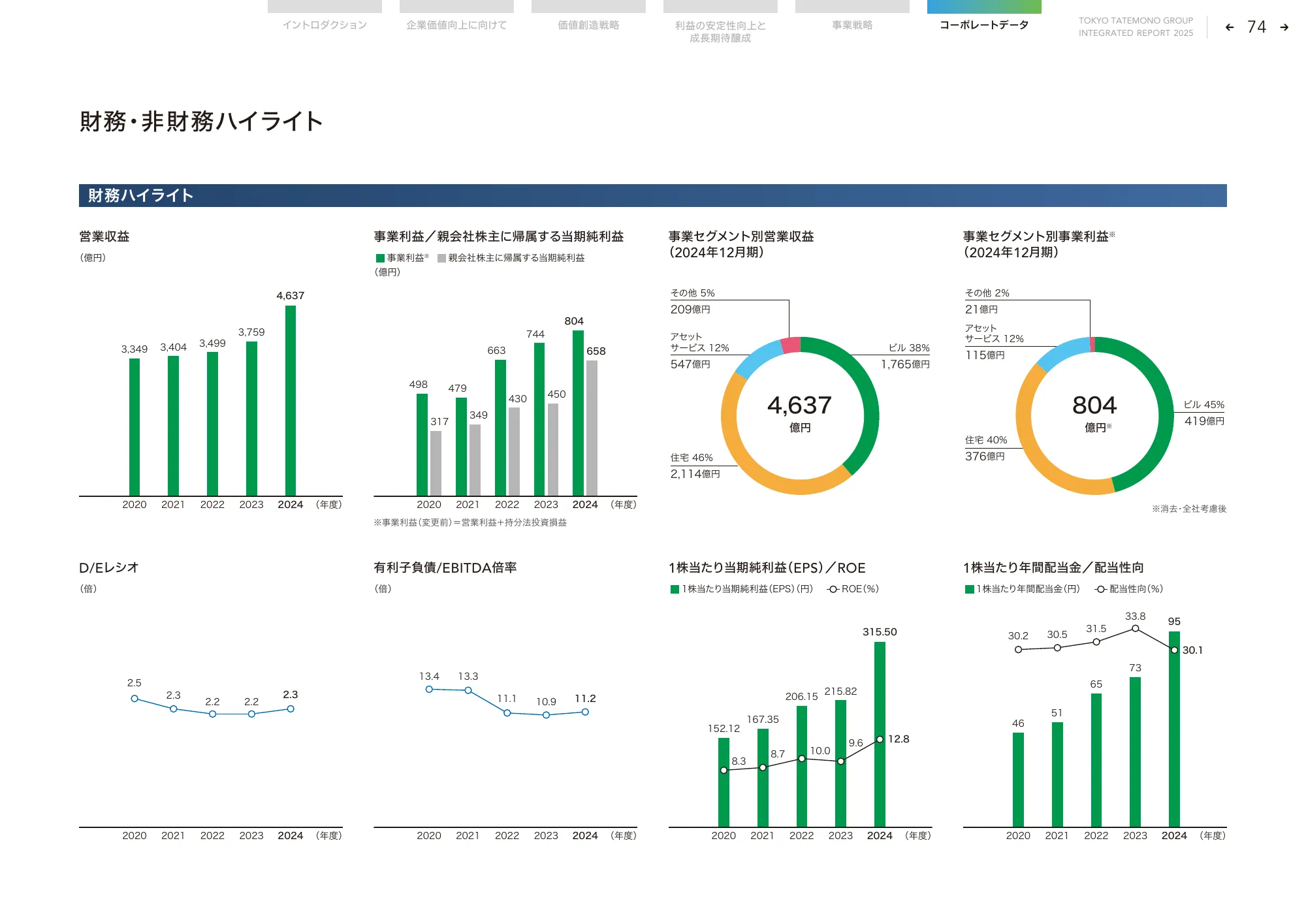This screenshot has height=924, width=1306.
Task: Click the 2024 D/E ratio point 2.3
Action: (x=291, y=709)
